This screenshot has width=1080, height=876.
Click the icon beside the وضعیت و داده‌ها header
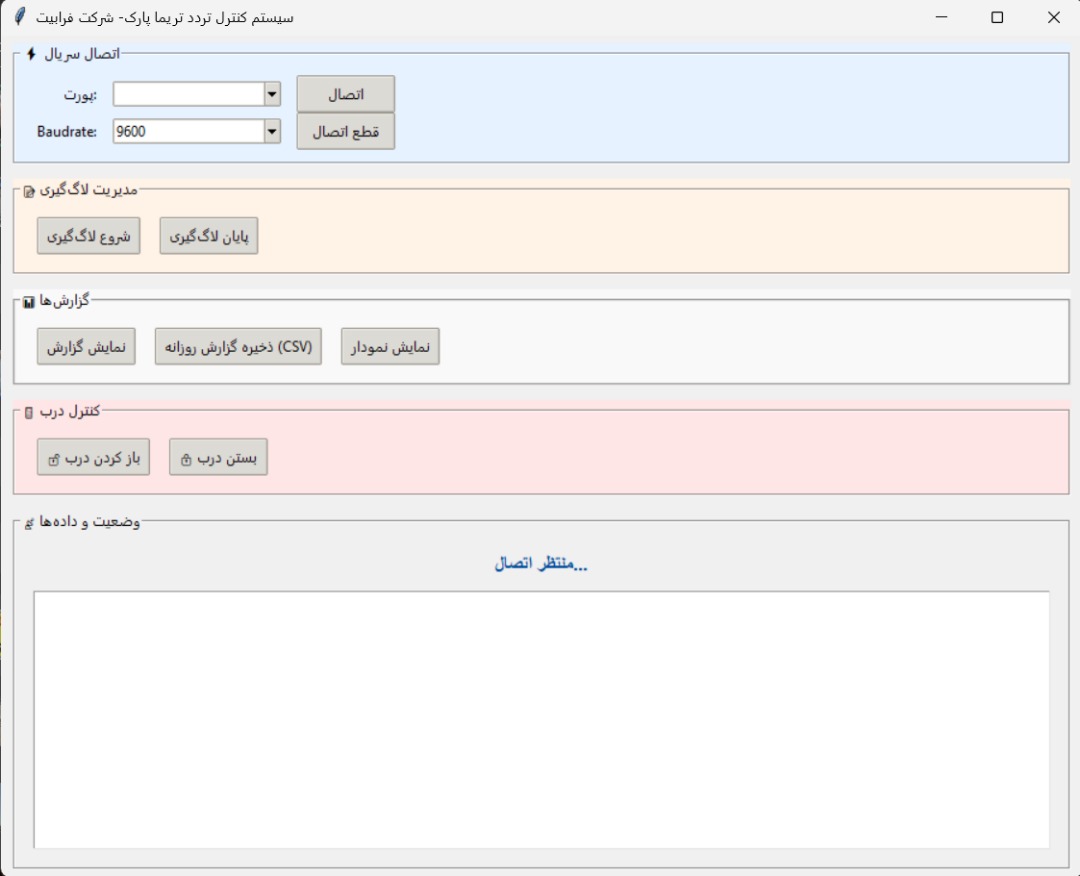[x=29, y=523]
